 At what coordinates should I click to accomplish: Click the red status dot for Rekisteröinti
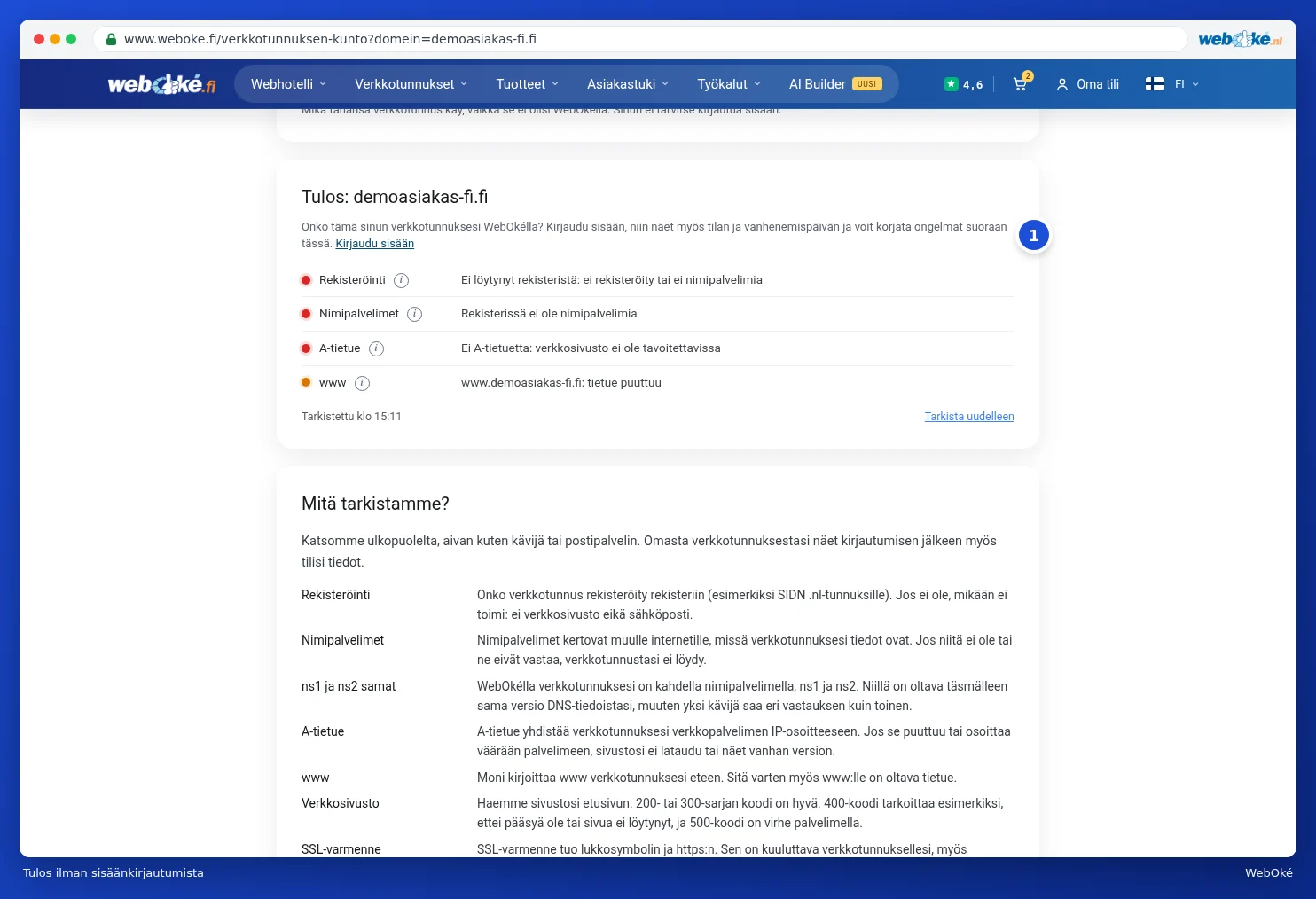click(306, 280)
